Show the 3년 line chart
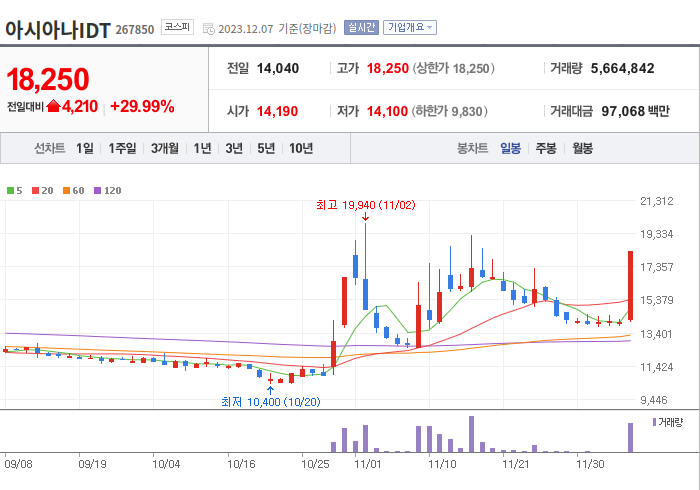This screenshot has width=700, height=490. 234,148
